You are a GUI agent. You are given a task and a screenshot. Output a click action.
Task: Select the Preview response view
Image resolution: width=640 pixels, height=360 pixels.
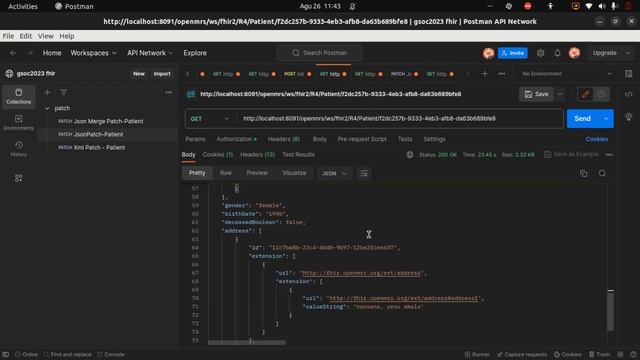click(x=257, y=173)
